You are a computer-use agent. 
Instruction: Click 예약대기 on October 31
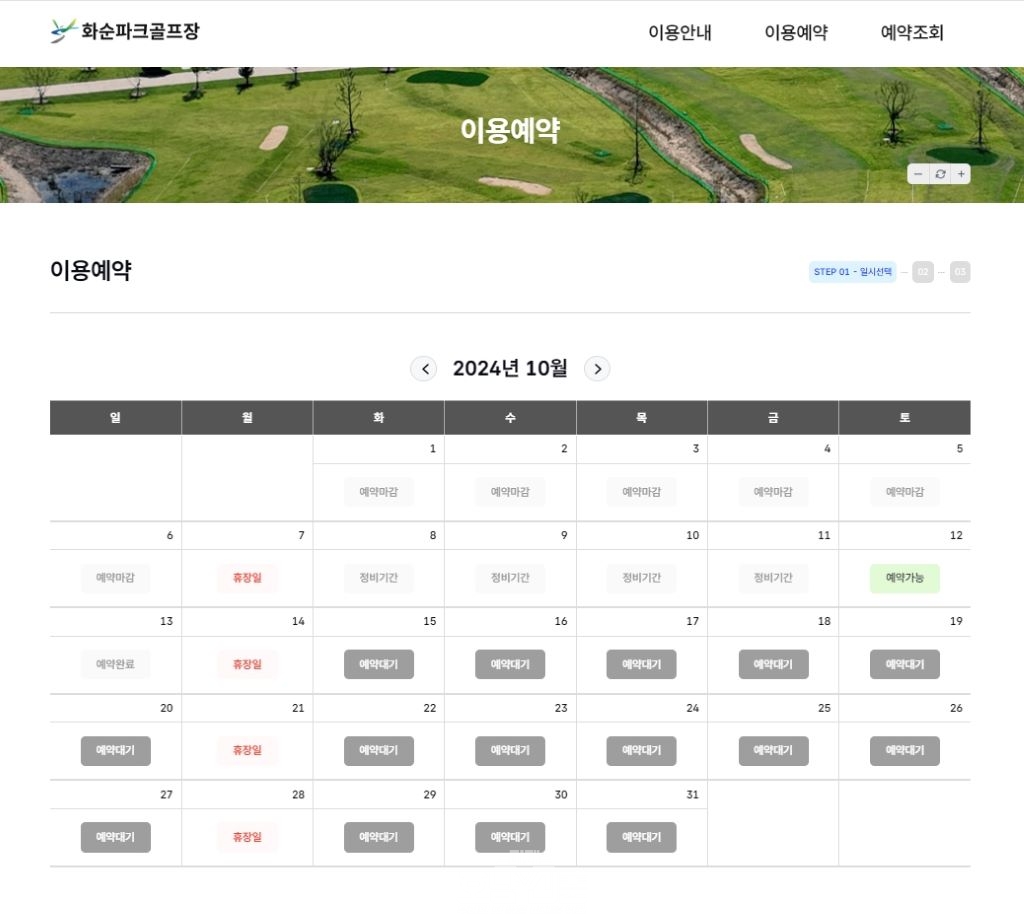pos(641,837)
